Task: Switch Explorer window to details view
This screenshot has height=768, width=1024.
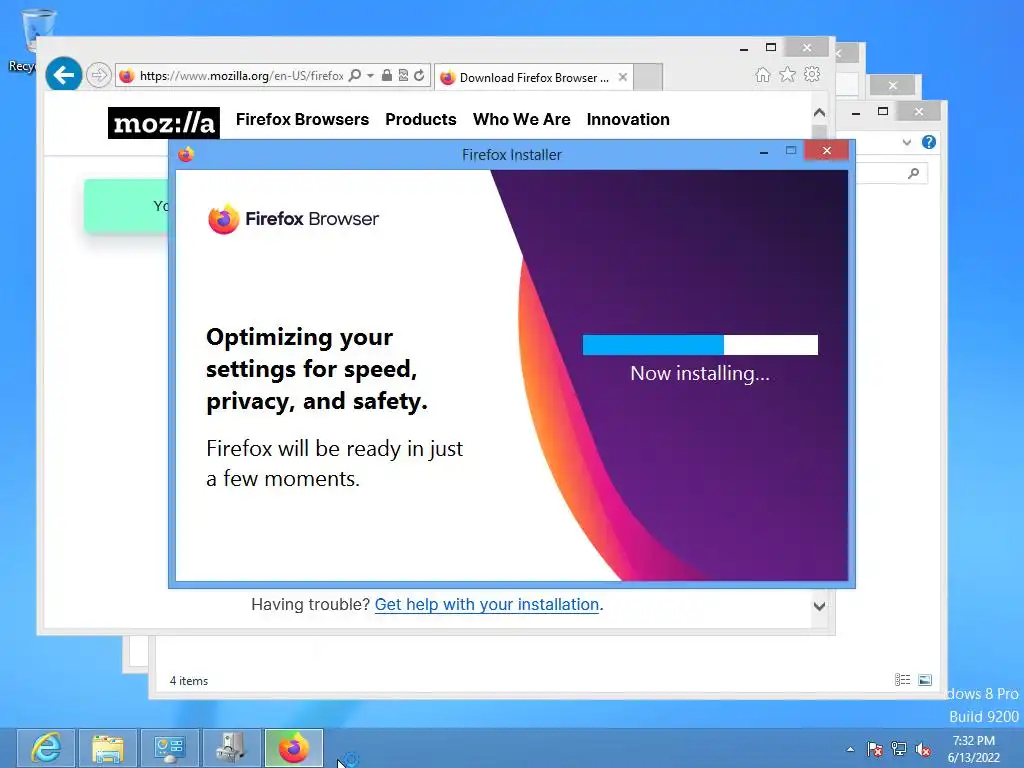Action: point(903,680)
